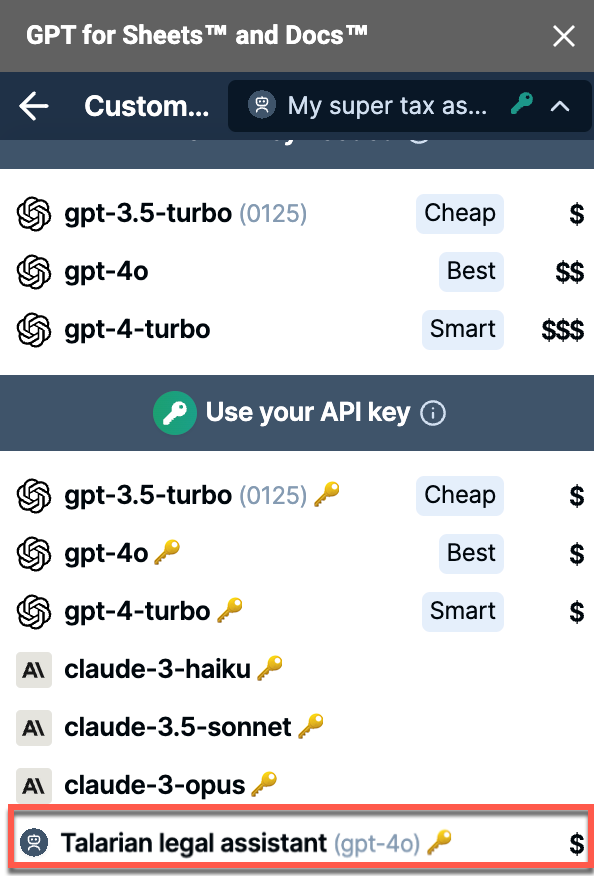Open the My super tax assistant dropdown
594x876 pixels.
[x=410, y=106]
